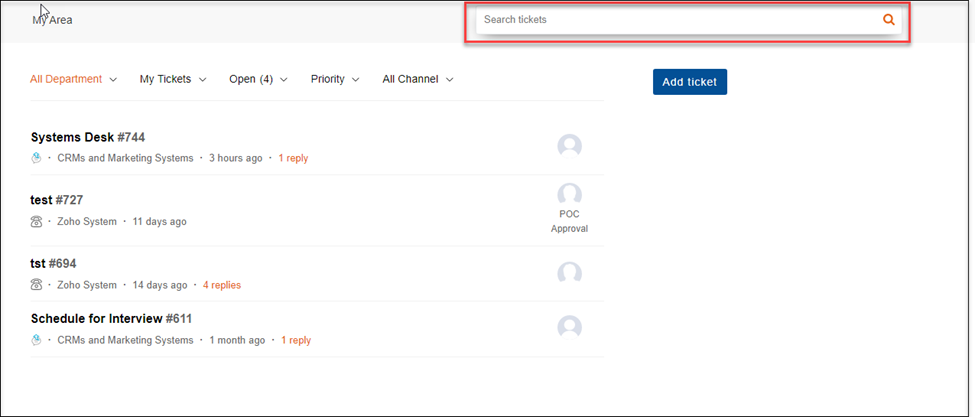Viewport: 975px width, 417px height.
Task: Expand the All Department dropdown
Action: point(73,79)
